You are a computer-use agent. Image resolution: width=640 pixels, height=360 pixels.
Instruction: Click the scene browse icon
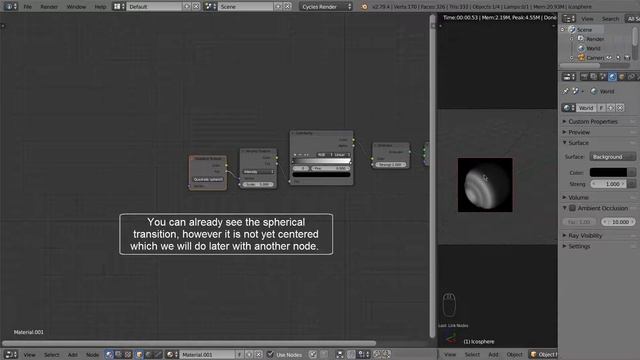point(210,7)
